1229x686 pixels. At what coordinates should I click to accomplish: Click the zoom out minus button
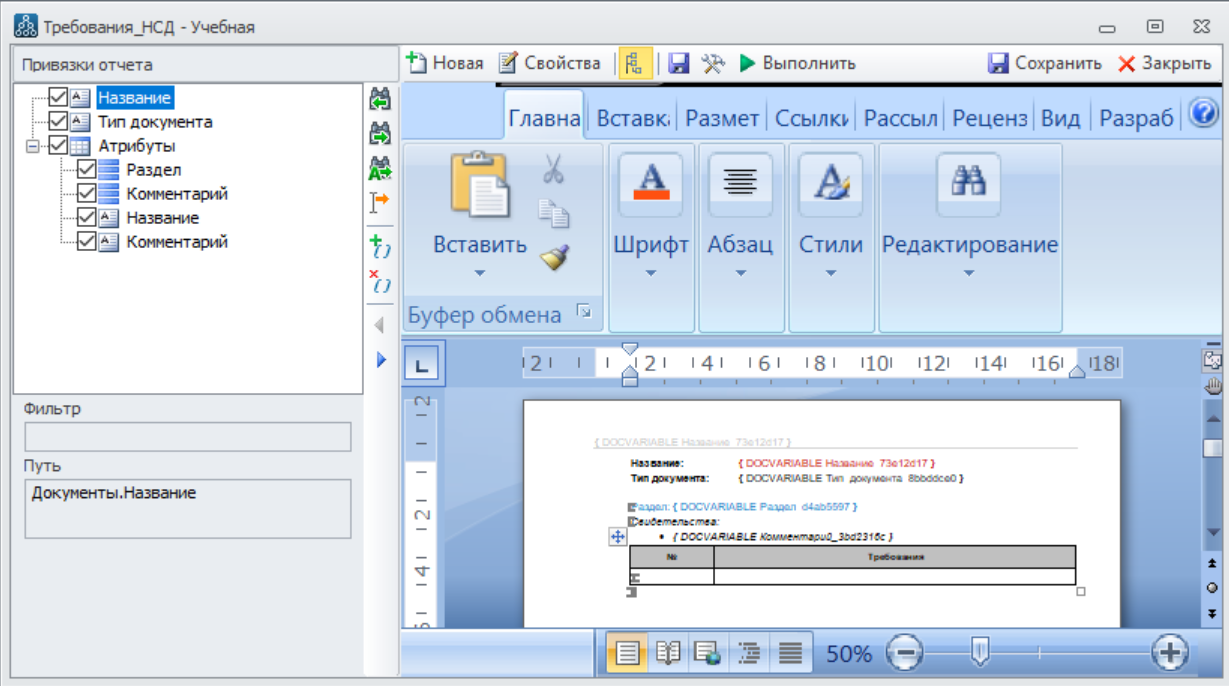(905, 653)
